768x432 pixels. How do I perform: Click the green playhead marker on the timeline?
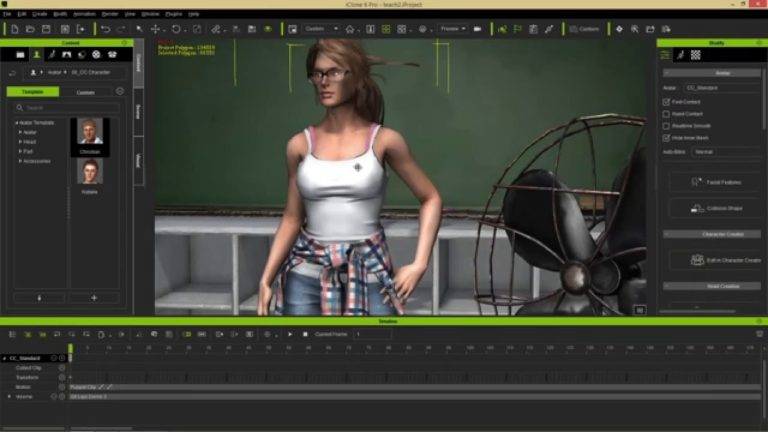[71, 349]
